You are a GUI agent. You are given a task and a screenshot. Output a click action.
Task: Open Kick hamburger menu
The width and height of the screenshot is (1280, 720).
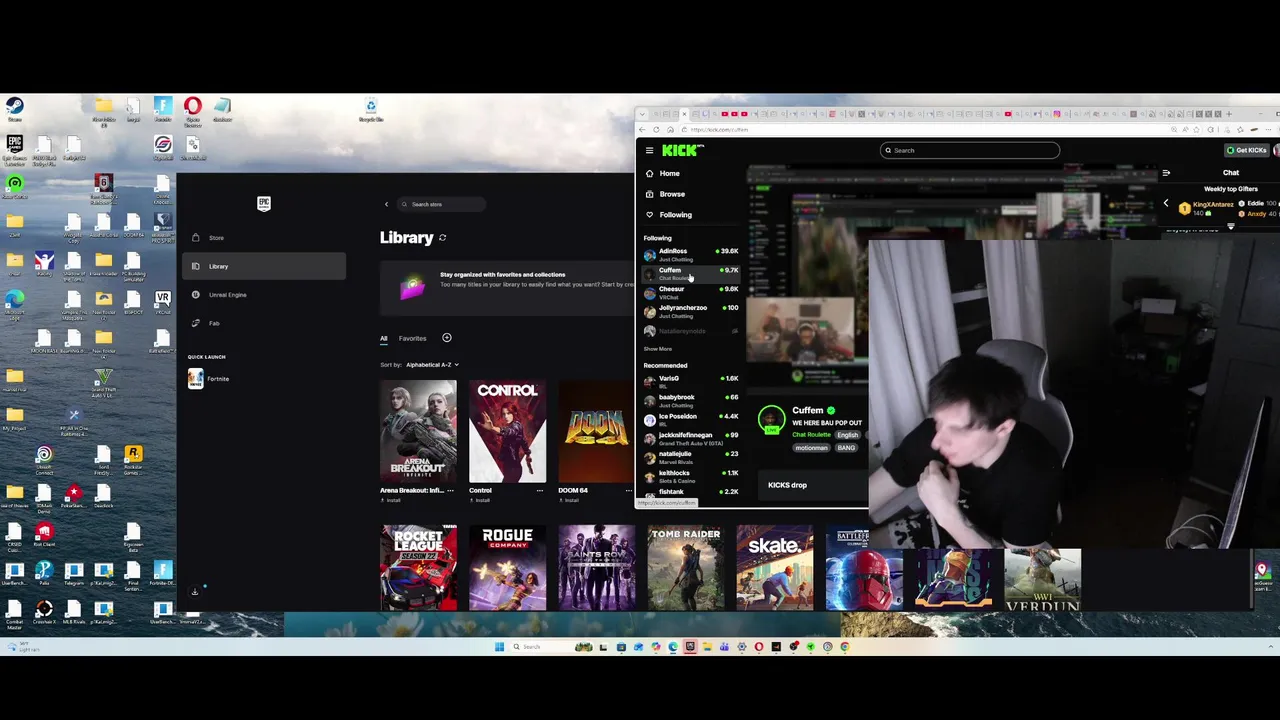[x=649, y=151]
